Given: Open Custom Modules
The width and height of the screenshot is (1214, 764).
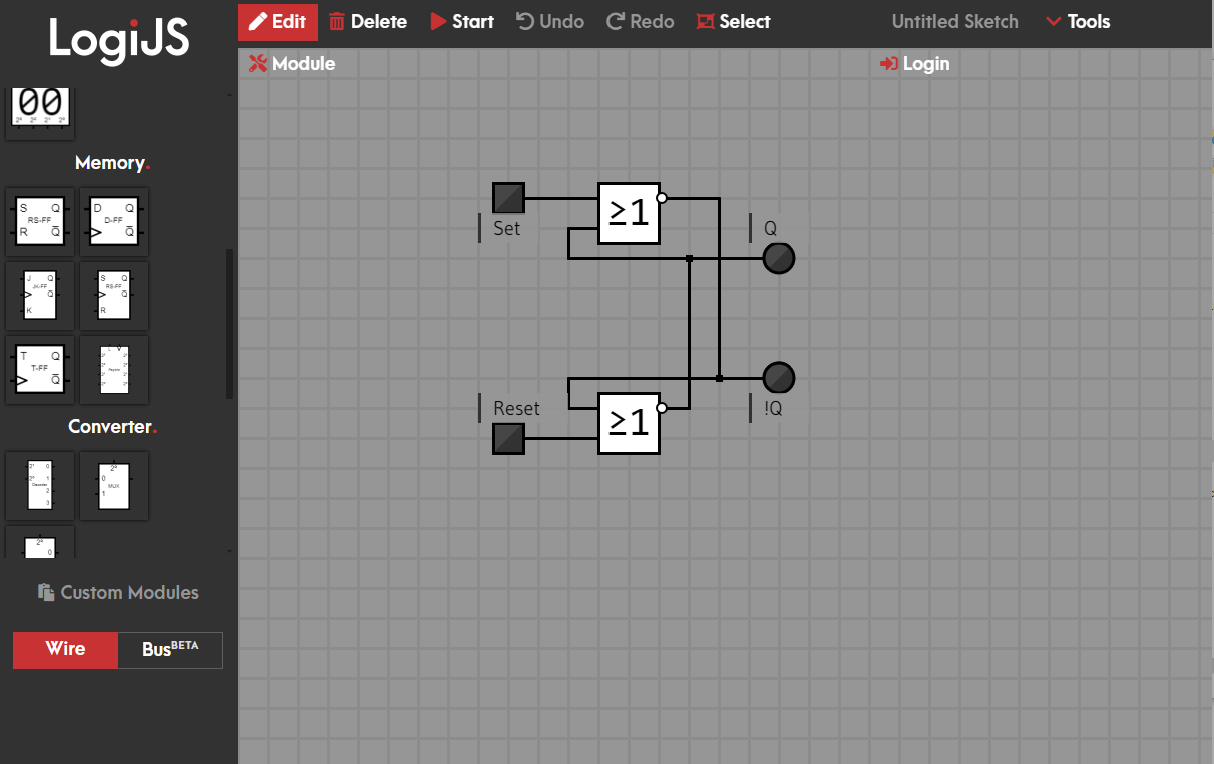Looking at the screenshot, I should click(118, 592).
